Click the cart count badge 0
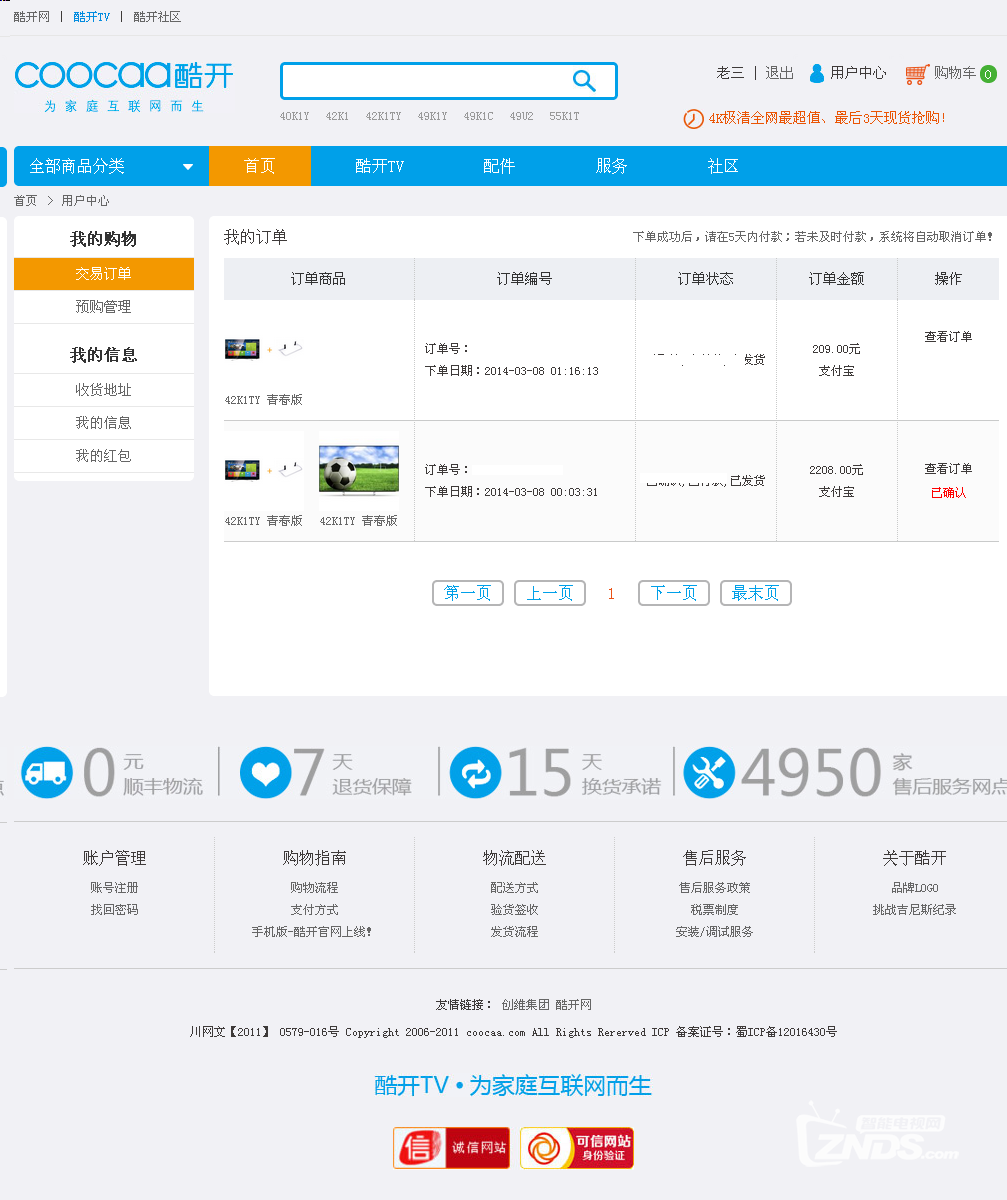This screenshot has height=1200, width=1007. [x=988, y=74]
